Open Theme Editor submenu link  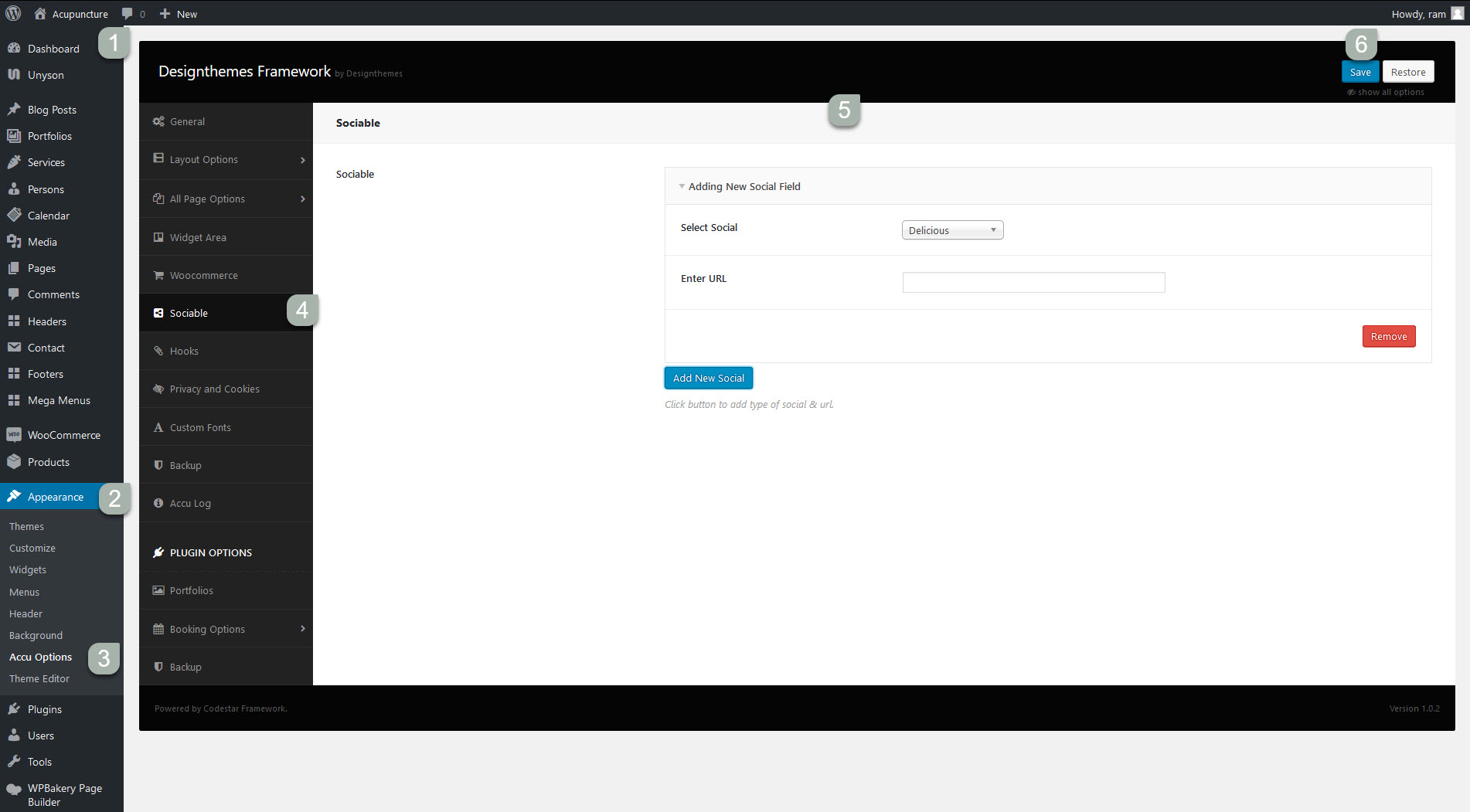(x=39, y=678)
